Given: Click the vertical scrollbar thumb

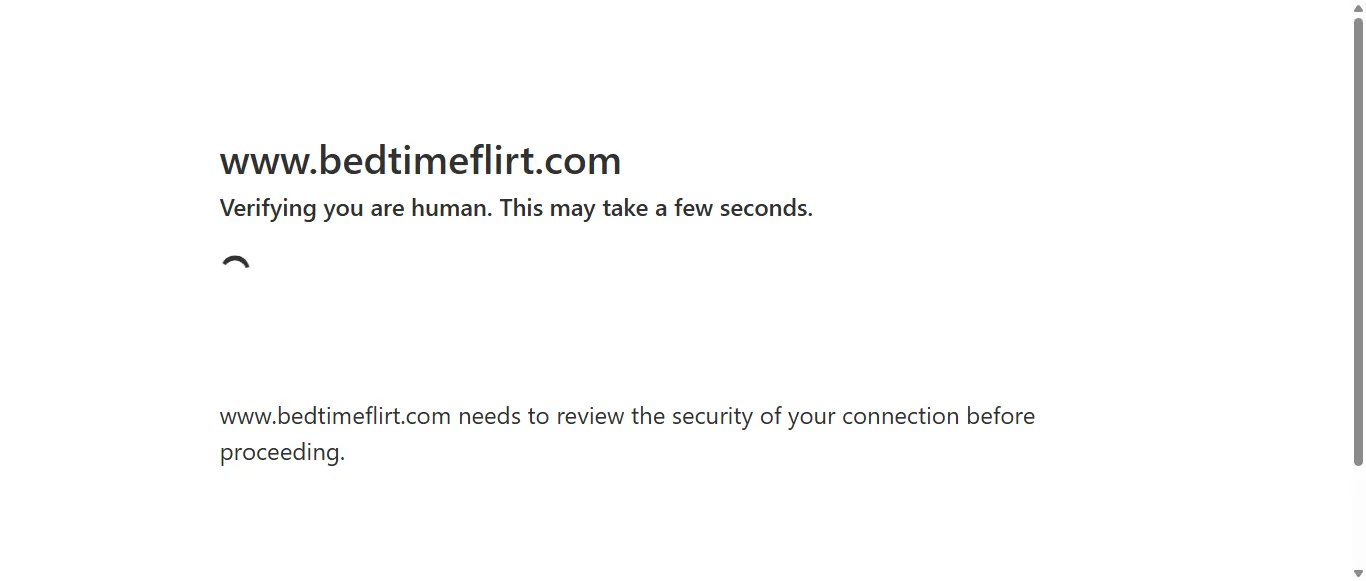Looking at the screenshot, I should click(x=1358, y=240).
